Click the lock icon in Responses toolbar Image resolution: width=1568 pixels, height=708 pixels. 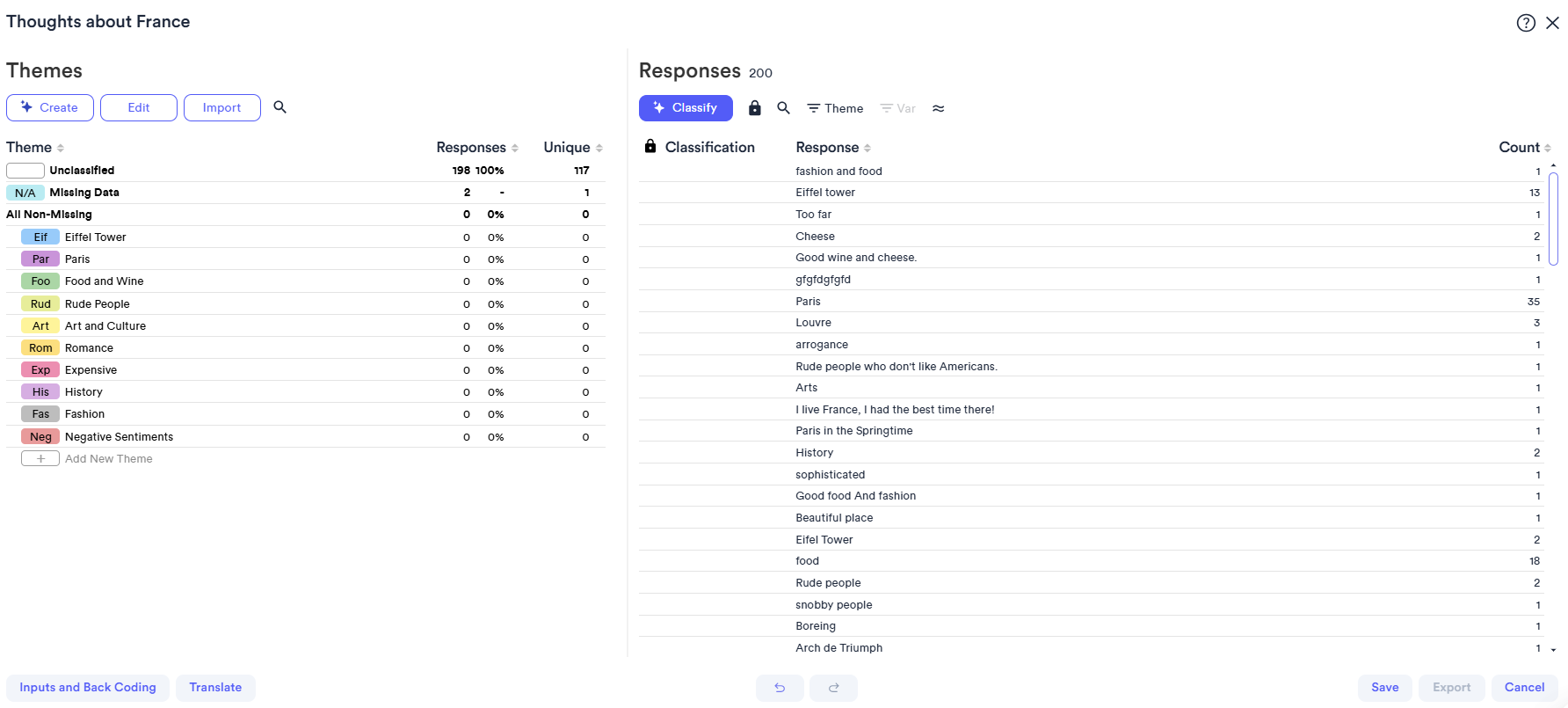[x=754, y=108]
